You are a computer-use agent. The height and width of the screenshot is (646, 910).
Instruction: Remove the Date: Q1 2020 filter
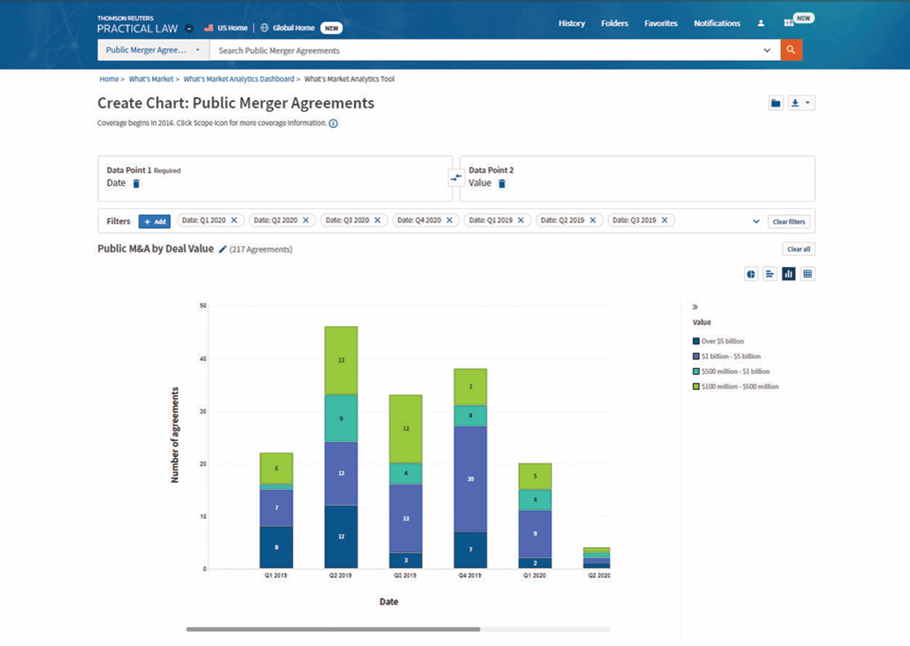[x=234, y=220]
